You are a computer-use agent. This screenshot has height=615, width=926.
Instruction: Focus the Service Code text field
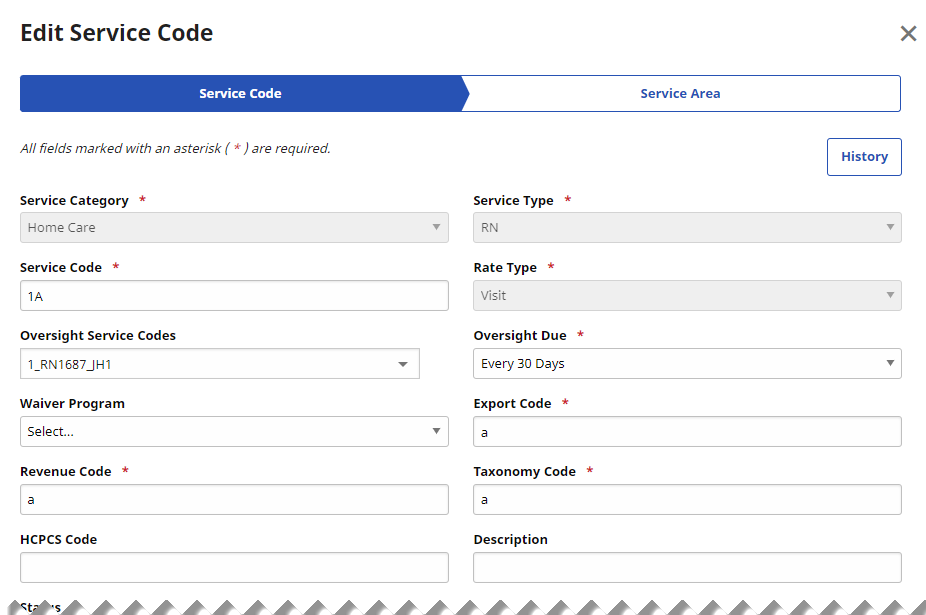234,296
